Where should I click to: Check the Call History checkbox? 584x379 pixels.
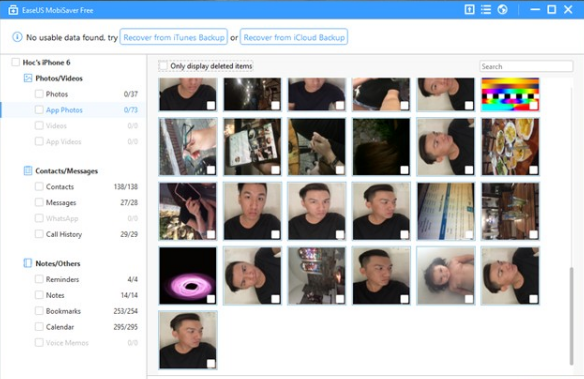point(39,234)
